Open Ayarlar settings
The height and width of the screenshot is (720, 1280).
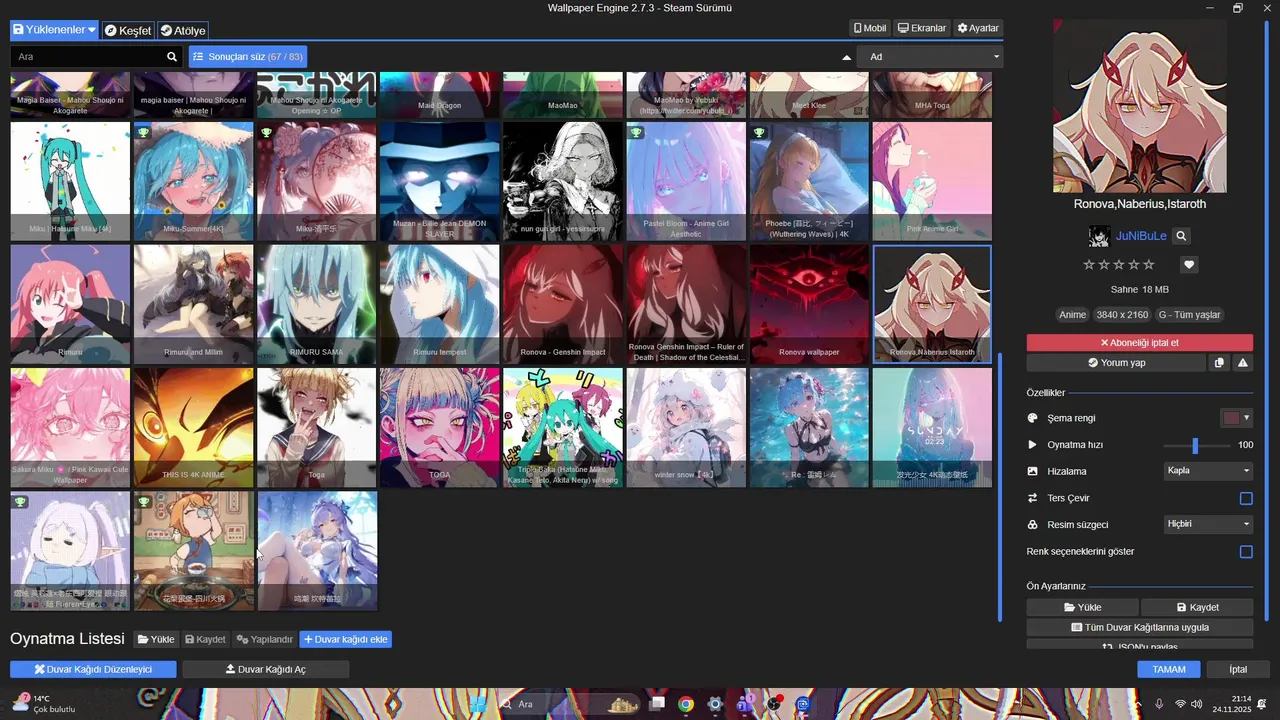point(978,28)
